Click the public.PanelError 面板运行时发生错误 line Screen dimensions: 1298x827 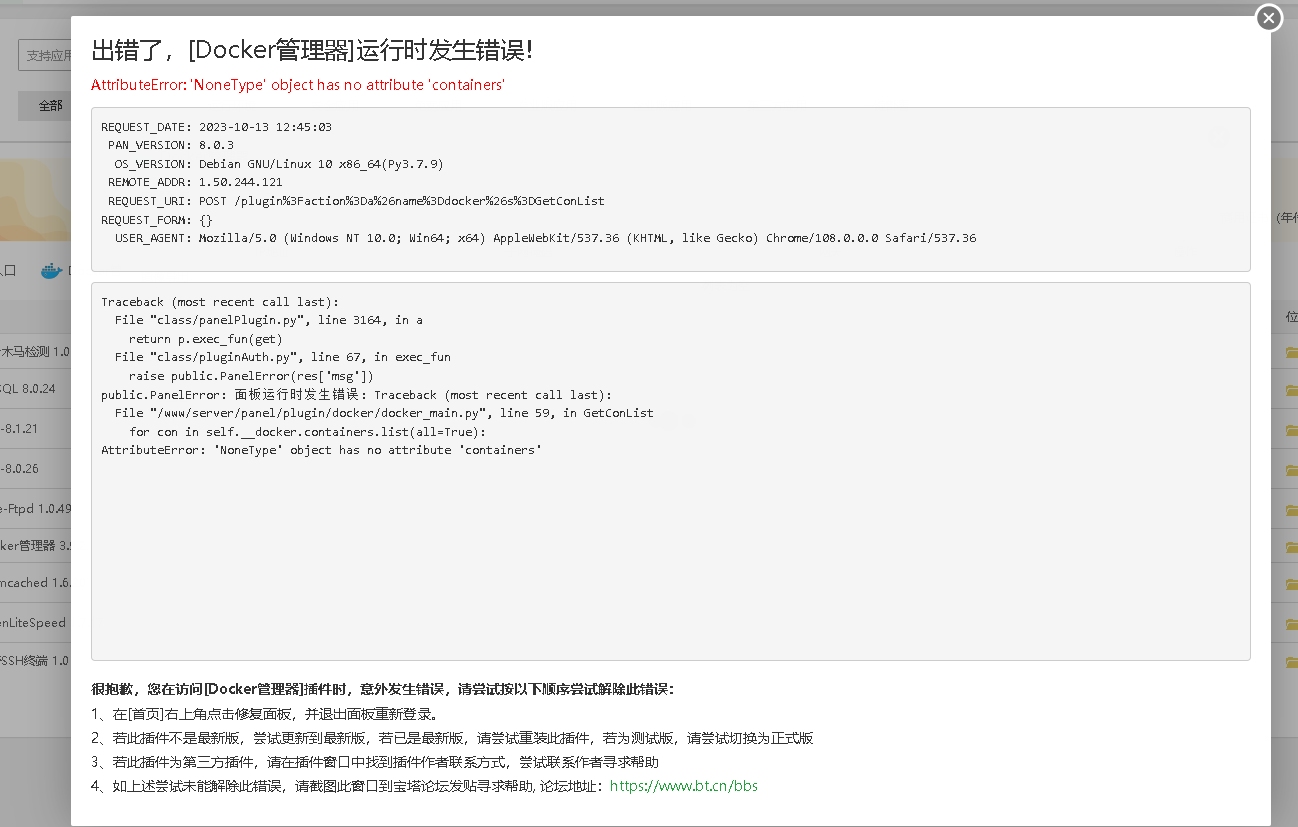coord(356,395)
